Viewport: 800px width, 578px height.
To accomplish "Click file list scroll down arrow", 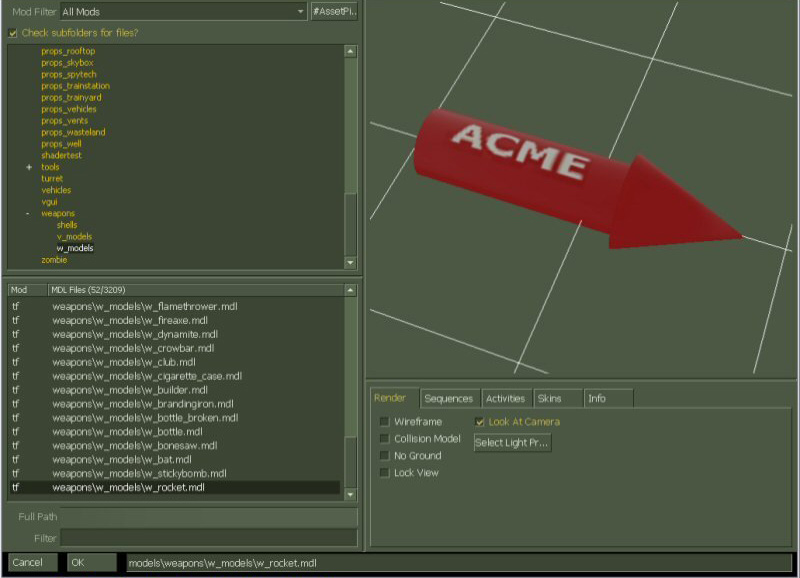I will (x=350, y=495).
